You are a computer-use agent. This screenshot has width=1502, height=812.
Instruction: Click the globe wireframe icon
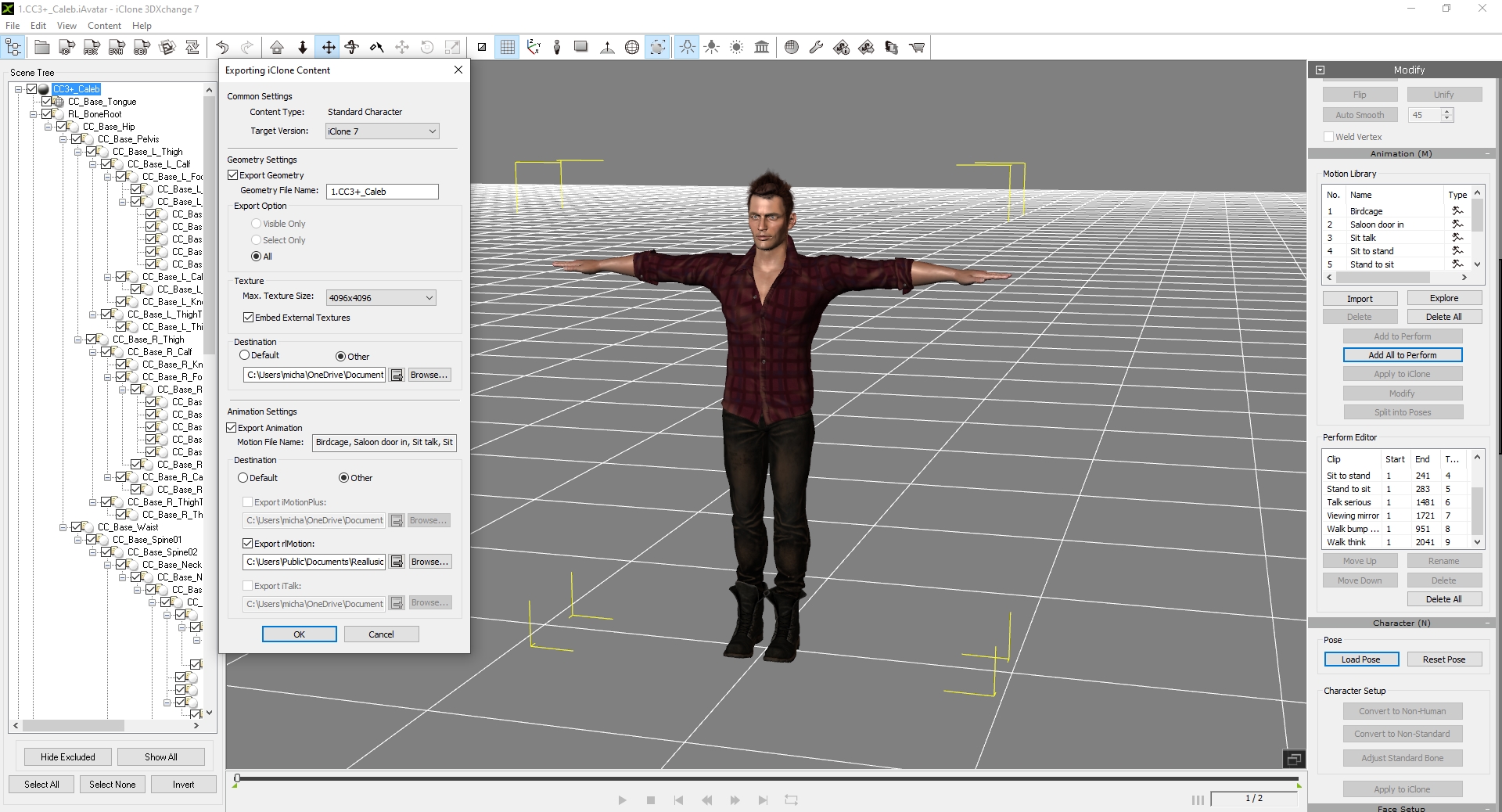point(632,48)
